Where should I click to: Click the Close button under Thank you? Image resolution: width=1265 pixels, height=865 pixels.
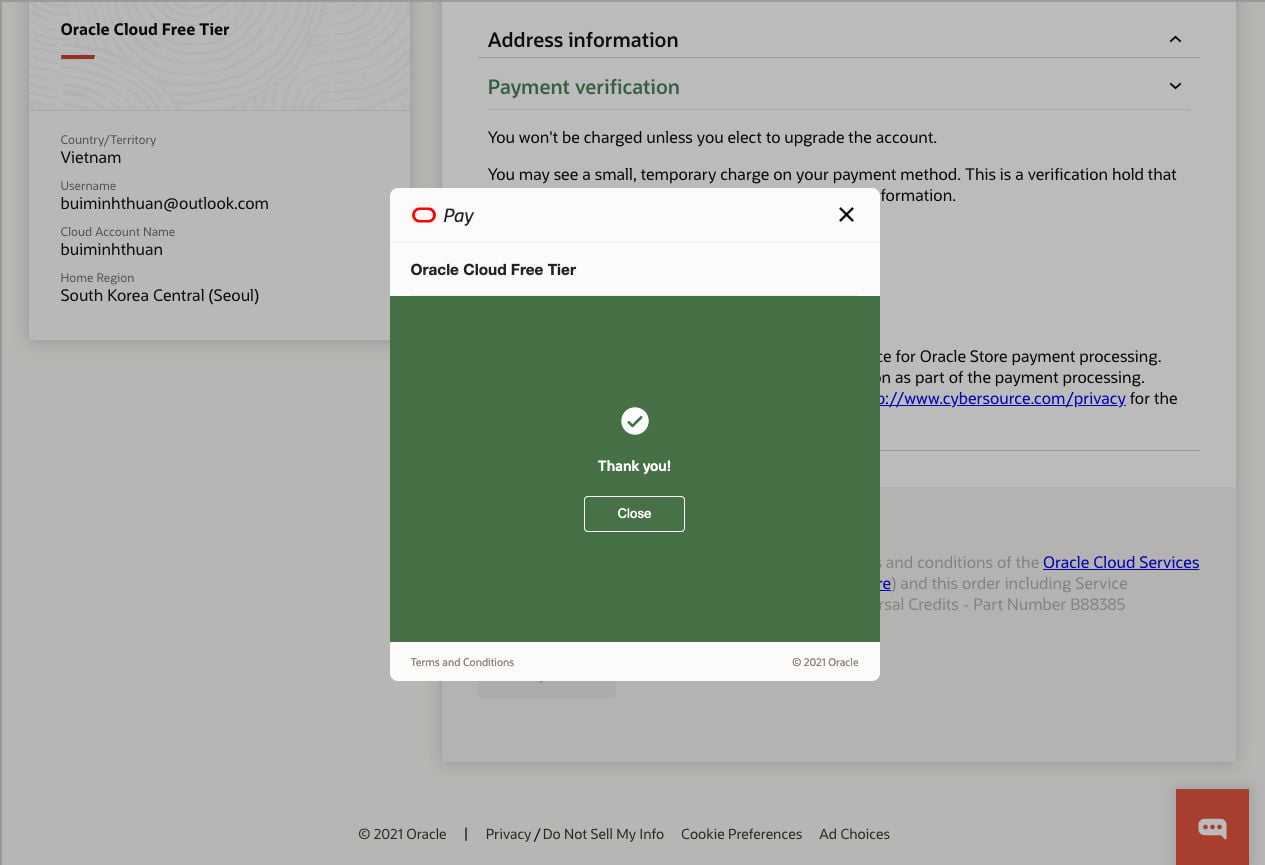point(634,514)
